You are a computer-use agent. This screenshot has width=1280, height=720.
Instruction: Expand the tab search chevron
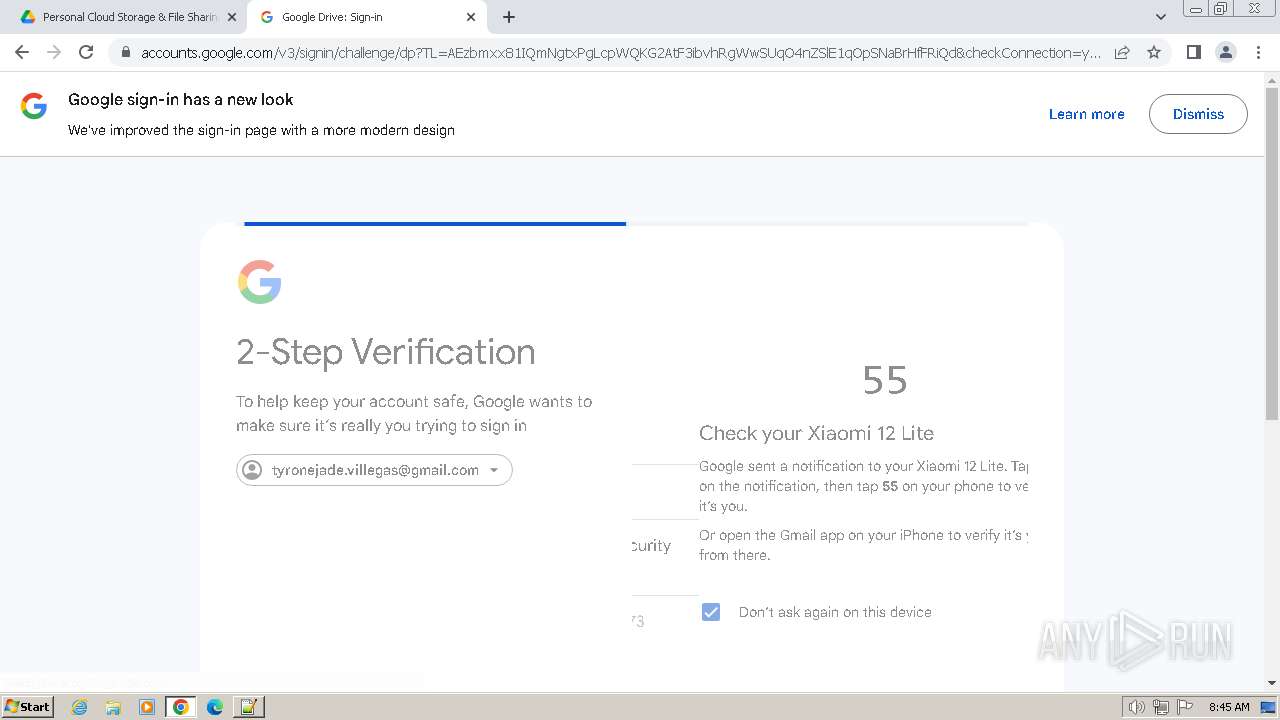(1160, 17)
